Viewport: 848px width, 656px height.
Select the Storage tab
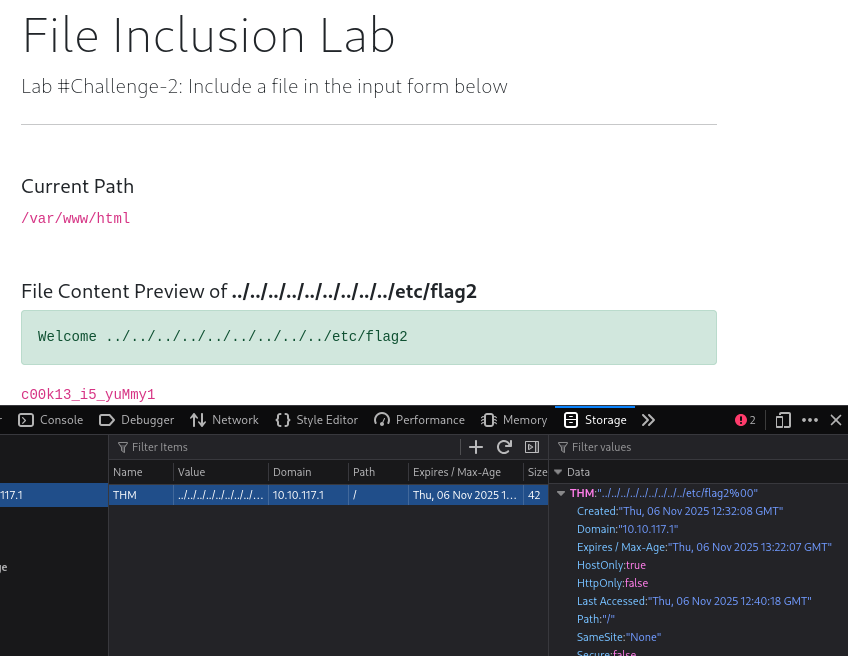pos(595,420)
